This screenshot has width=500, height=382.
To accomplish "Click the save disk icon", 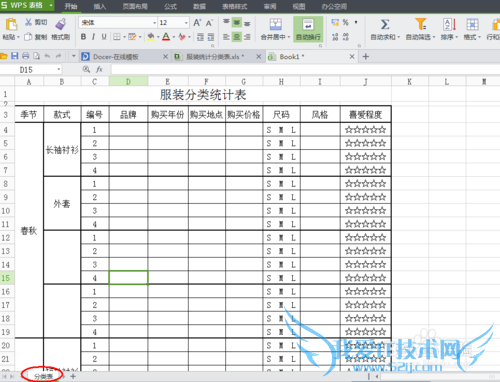I will coord(15,56).
